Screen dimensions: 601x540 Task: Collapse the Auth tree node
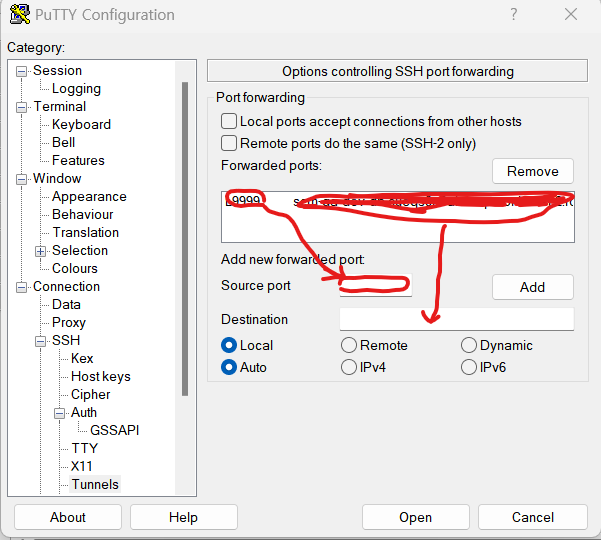tap(59, 413)
